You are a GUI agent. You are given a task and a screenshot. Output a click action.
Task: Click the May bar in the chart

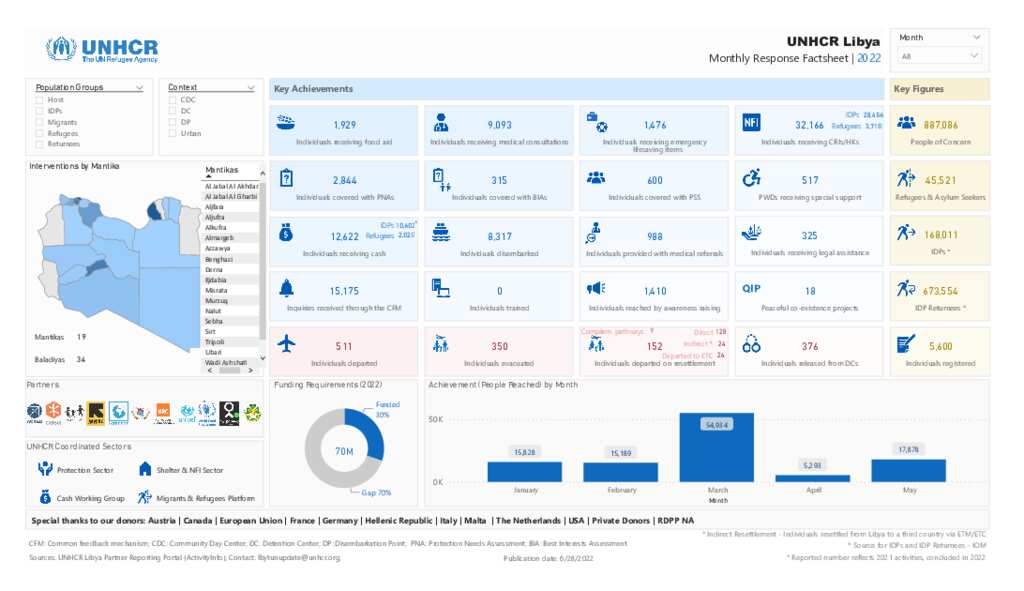point(908,471)
